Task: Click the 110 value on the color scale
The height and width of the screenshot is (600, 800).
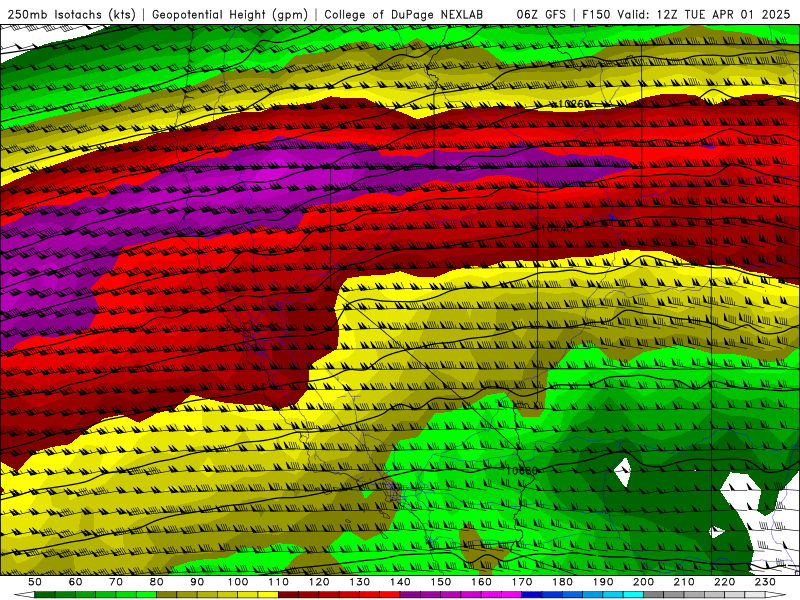Action: [x=279, y=582]
